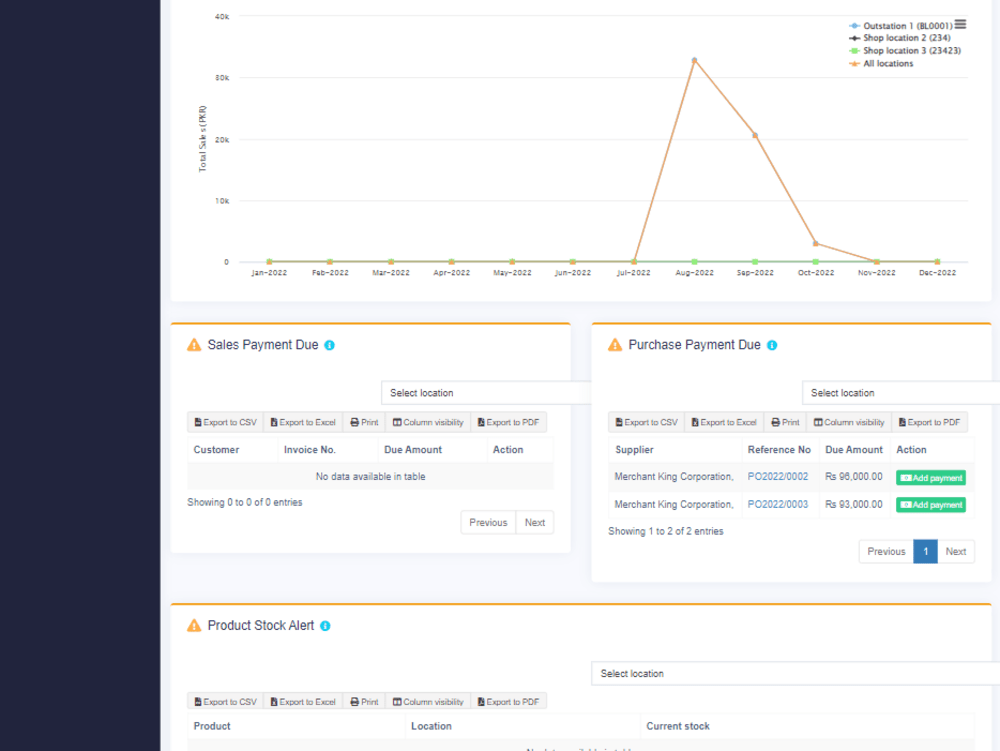Click Add payment for PO2022/0003

(x=931, y=505)
